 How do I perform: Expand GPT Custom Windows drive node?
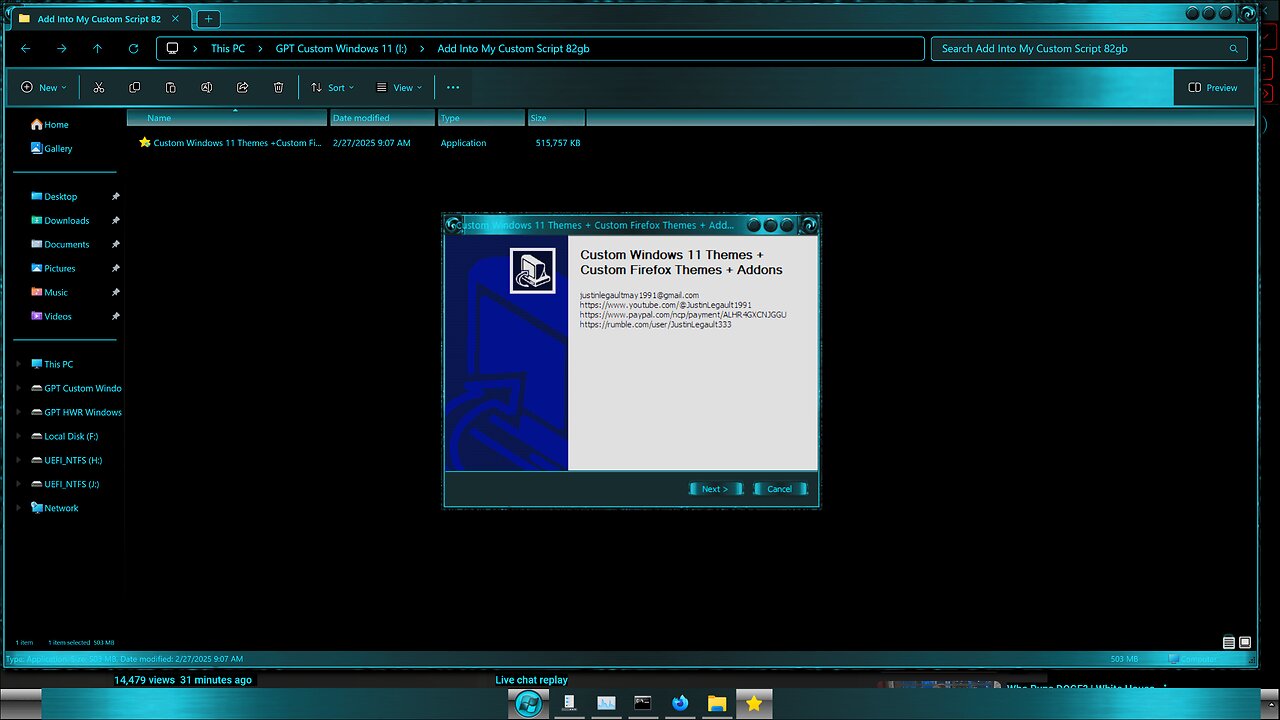[18, 388]
